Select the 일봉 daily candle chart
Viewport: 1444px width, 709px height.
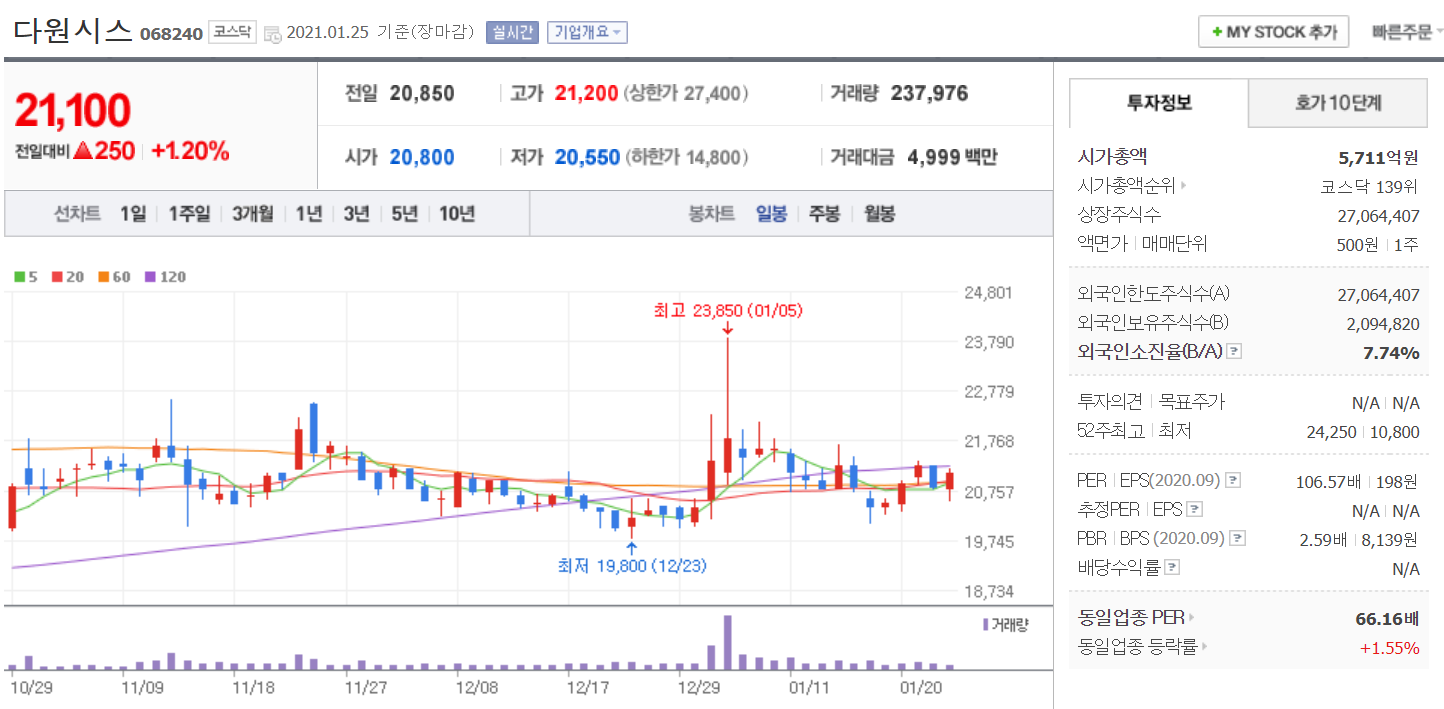[771, 213]
